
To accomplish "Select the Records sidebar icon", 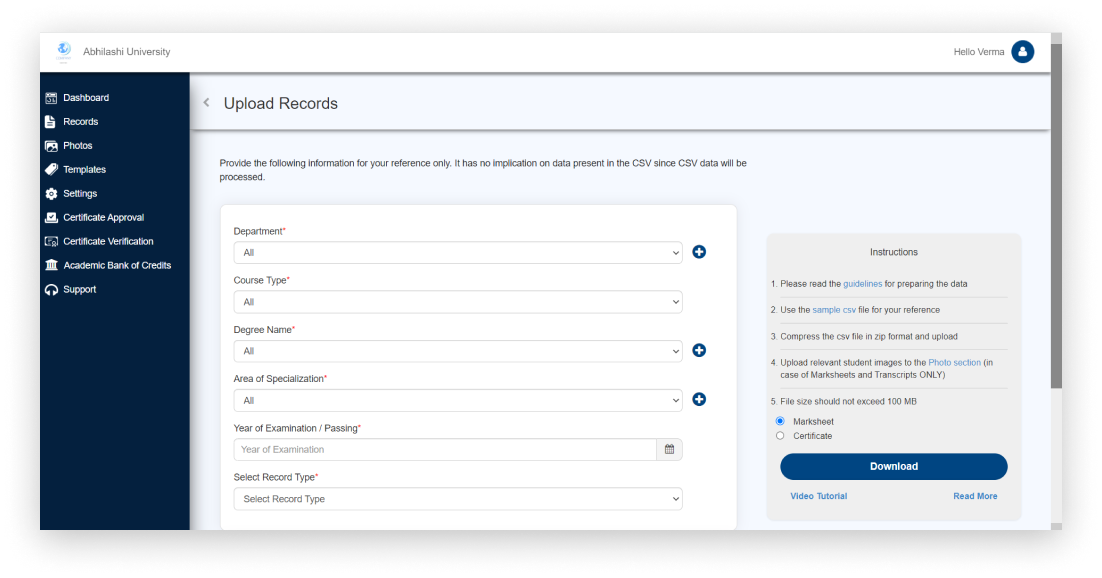I will [50, 121].
